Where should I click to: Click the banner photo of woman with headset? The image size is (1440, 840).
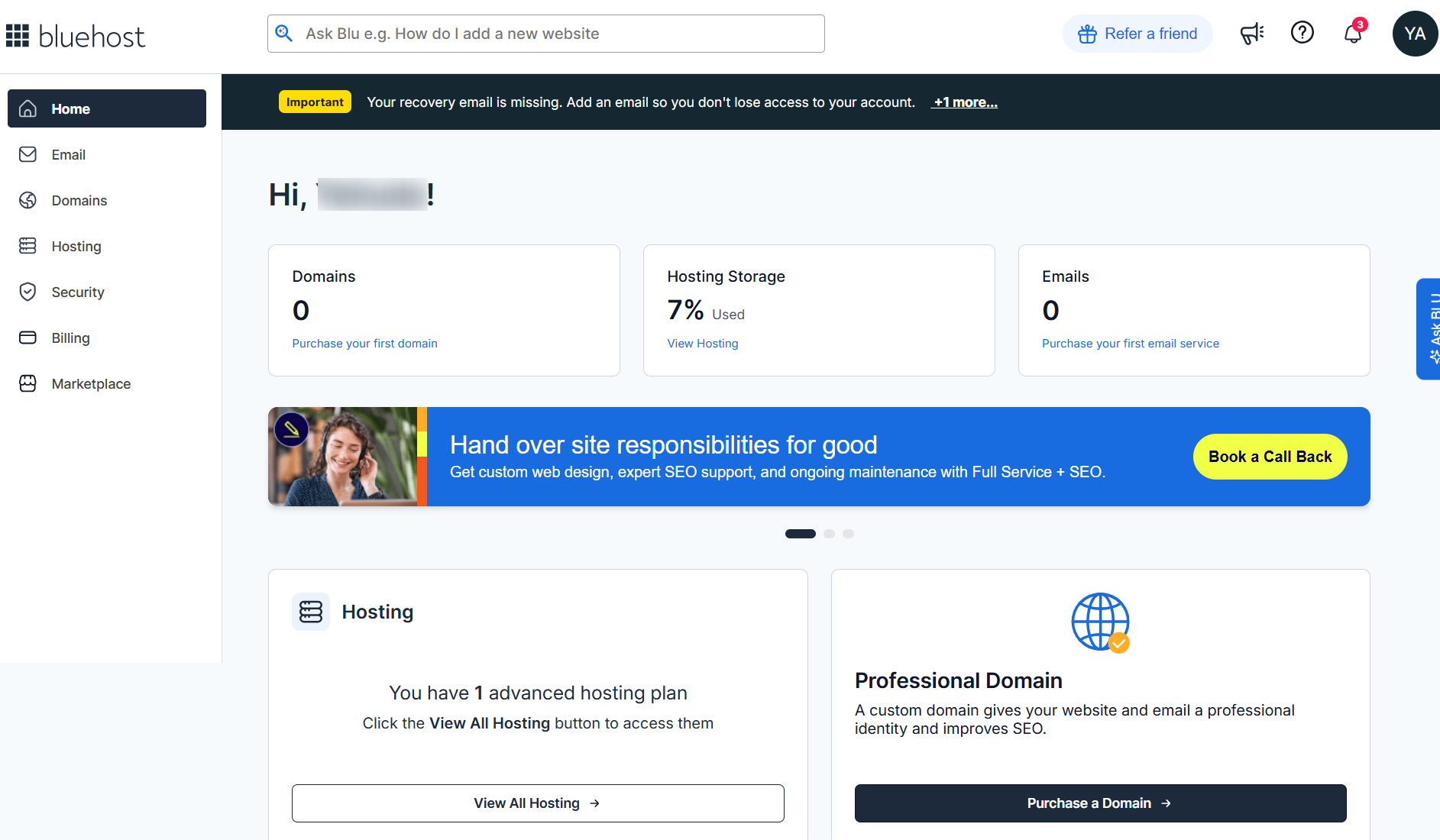348,457
